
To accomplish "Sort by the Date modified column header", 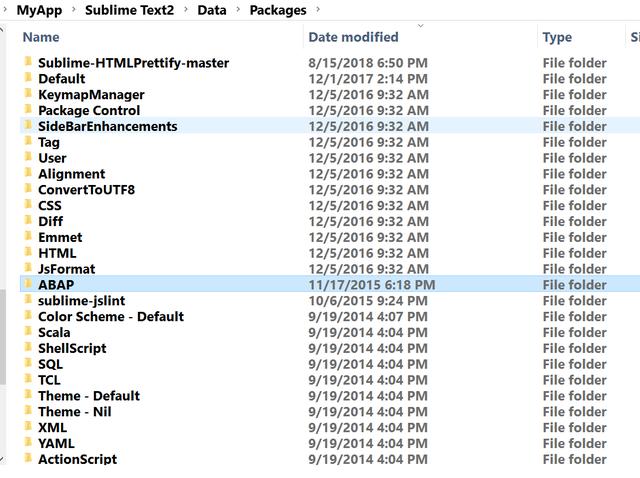I will coord(353,37).
